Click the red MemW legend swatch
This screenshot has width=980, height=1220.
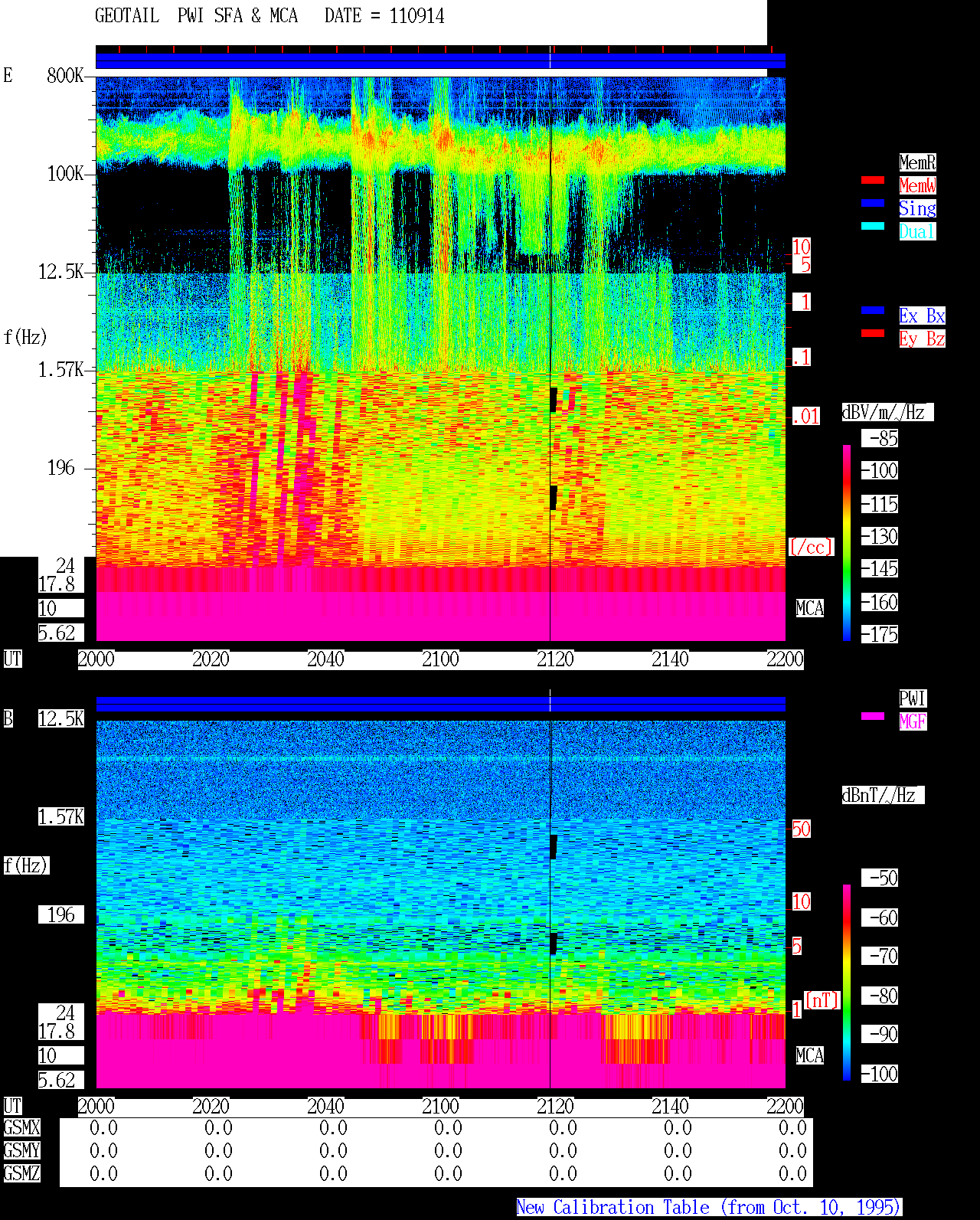[873, 180]
